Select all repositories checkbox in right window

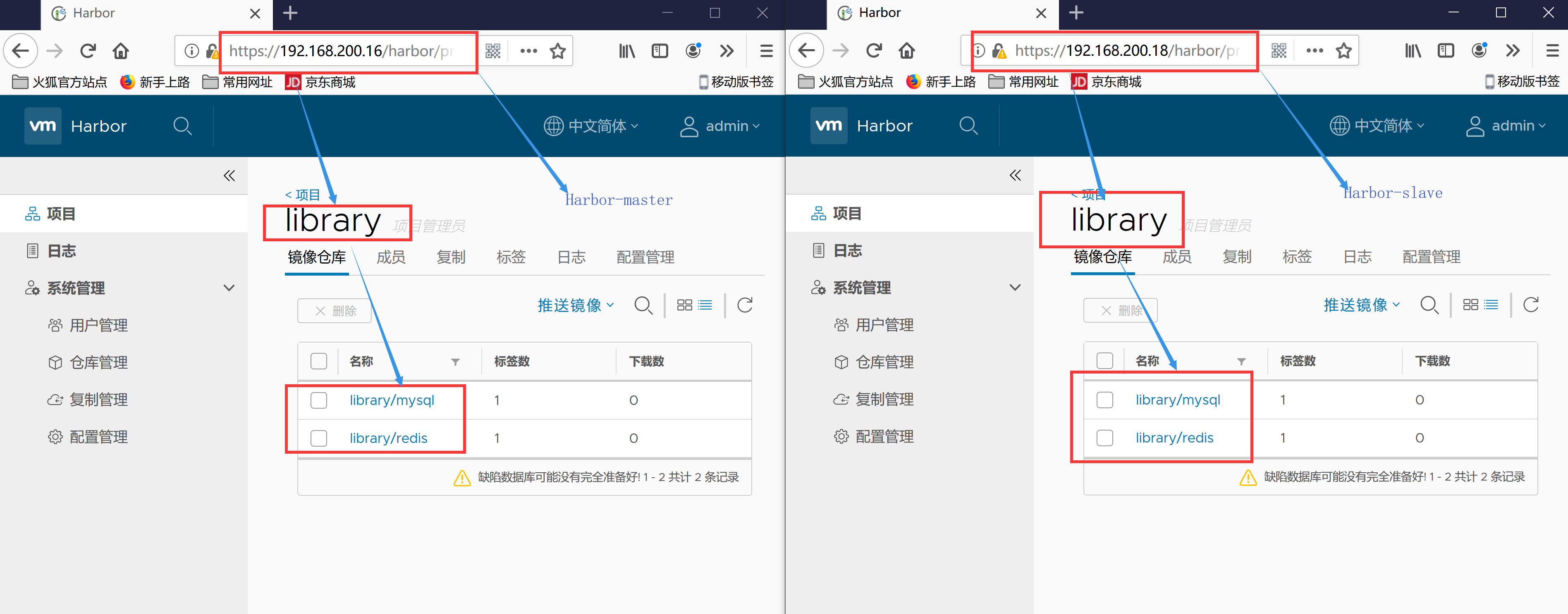[x=1105, y=361]
